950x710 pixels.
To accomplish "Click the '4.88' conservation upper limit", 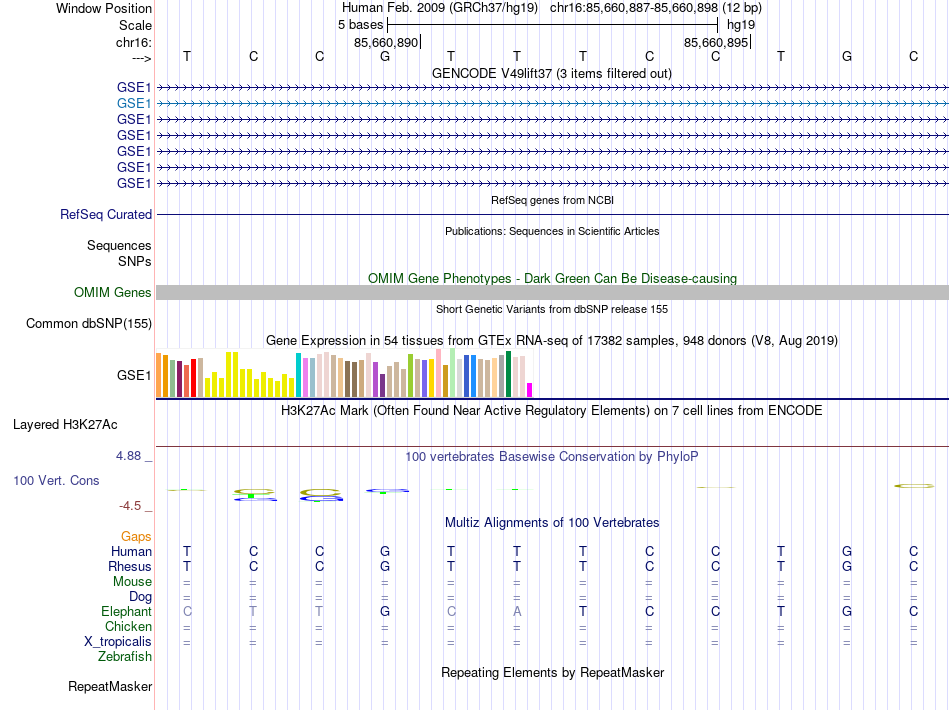I will [128, 456].
